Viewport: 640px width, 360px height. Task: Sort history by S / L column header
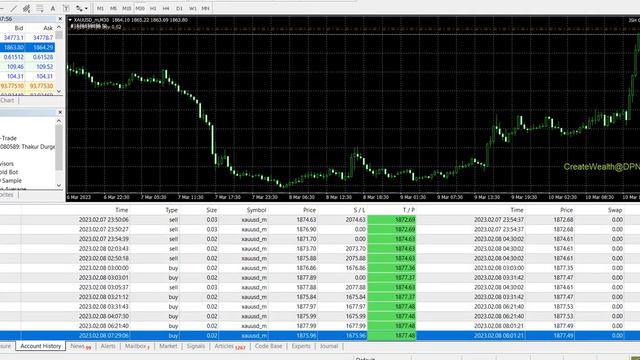[x=359, y=210]
